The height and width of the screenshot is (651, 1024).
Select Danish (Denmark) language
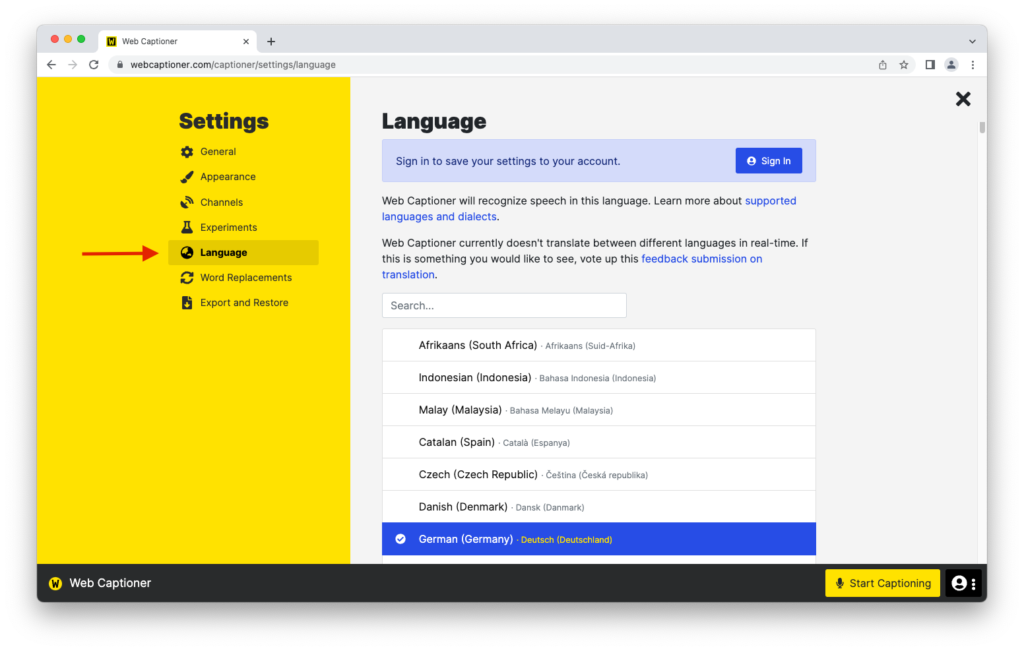[x=599, y=507]
